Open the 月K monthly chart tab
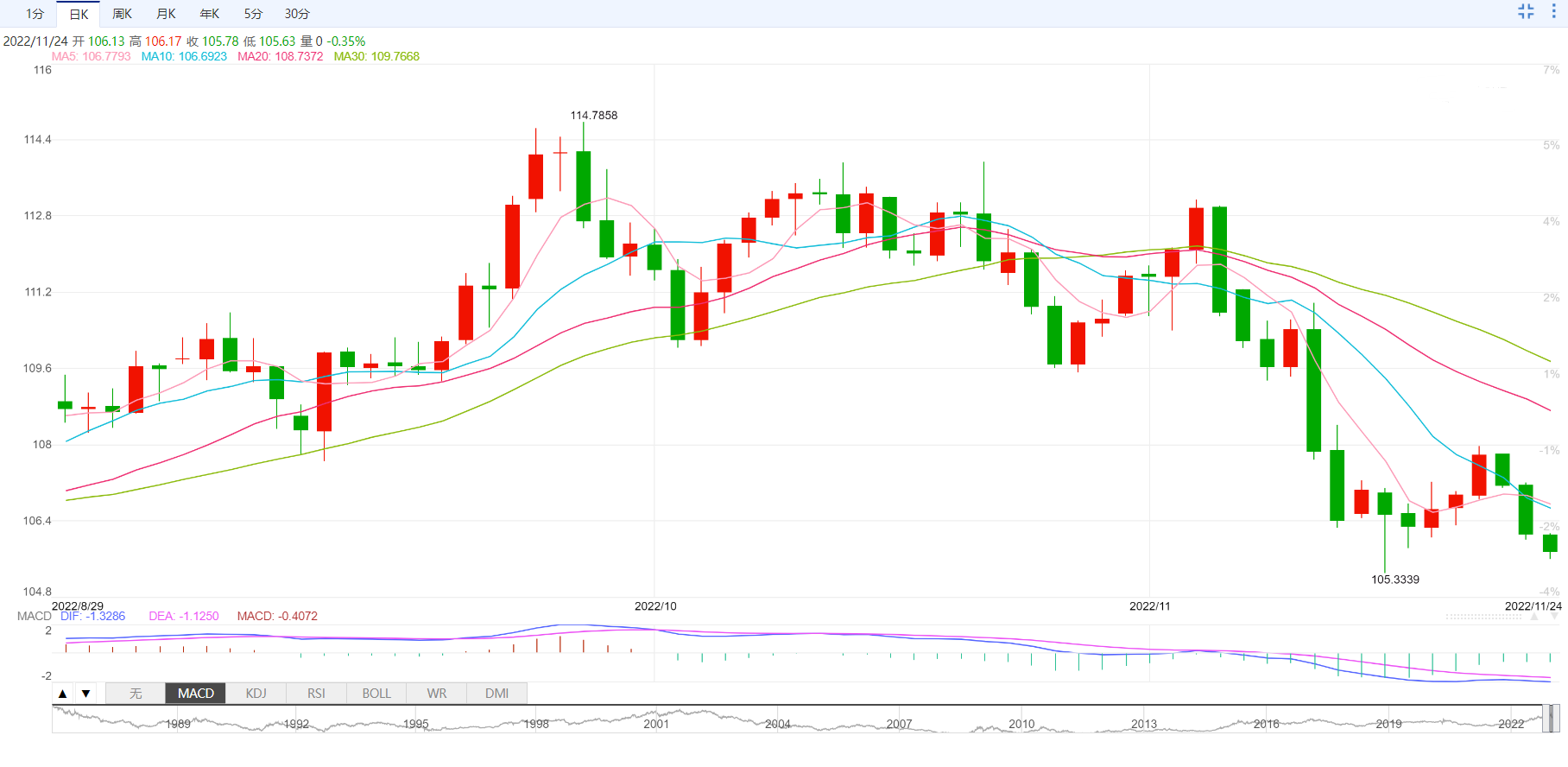This screenshot has height=767, width=1568. (x=166, y=14)
